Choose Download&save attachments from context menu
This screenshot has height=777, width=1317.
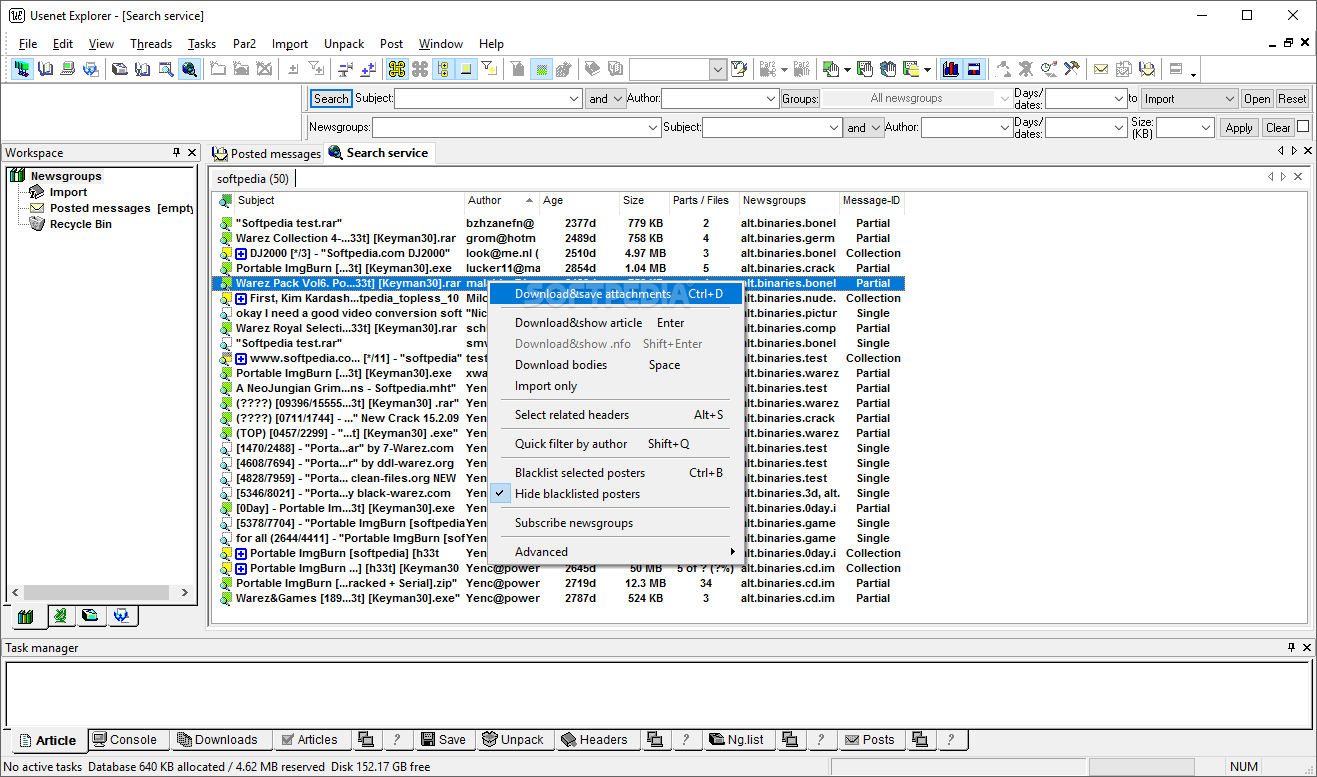(616, 294)
